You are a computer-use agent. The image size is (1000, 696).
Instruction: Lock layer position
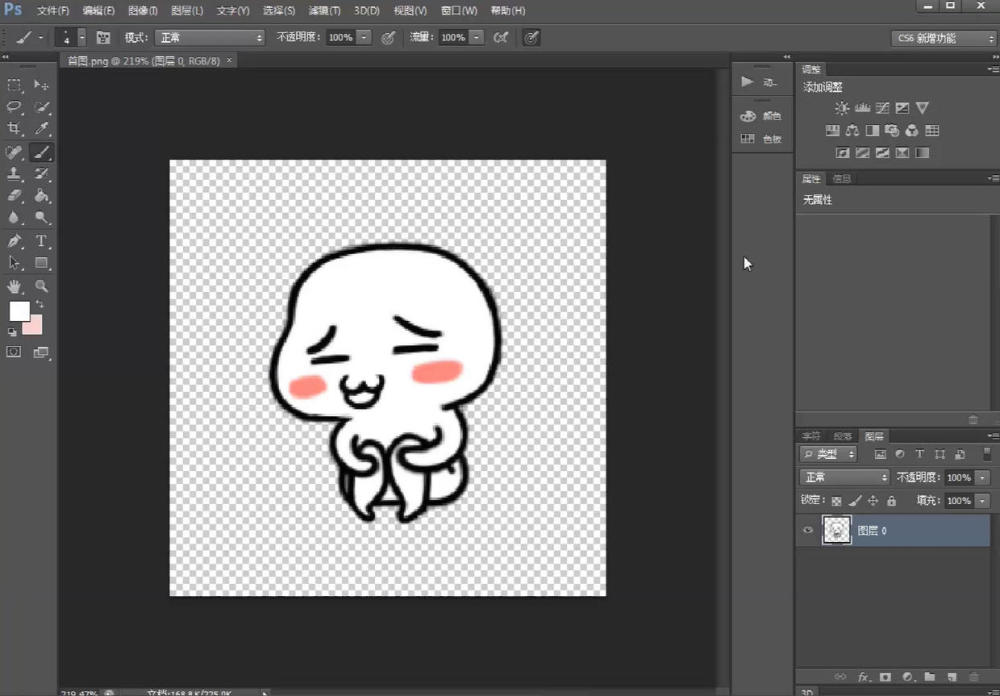coord(873,501)
